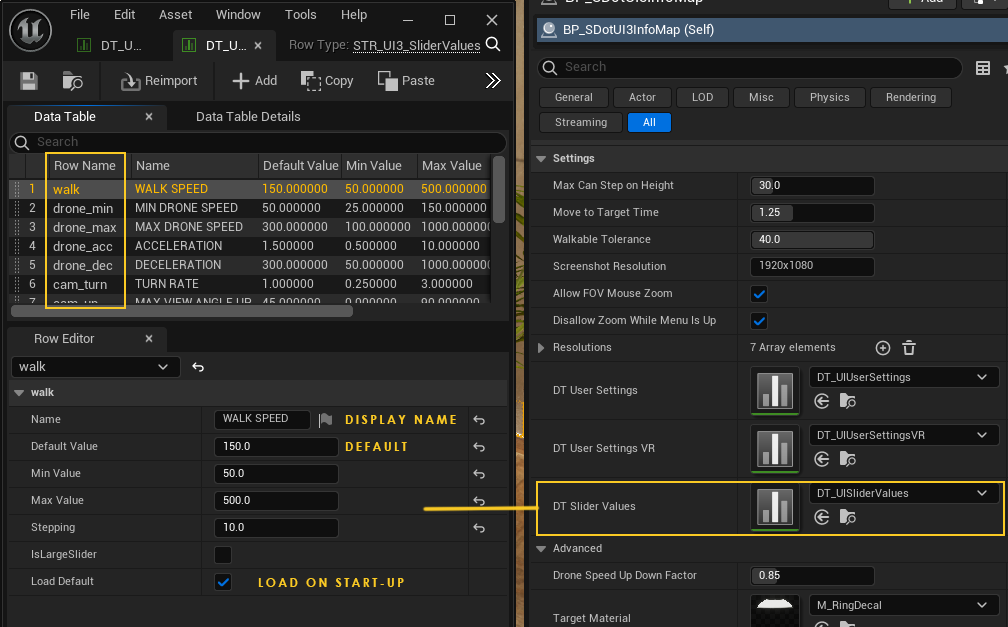Browse to DT User Settings asset icon
This screenshot has height=627, width=1008.
point(847,401)
